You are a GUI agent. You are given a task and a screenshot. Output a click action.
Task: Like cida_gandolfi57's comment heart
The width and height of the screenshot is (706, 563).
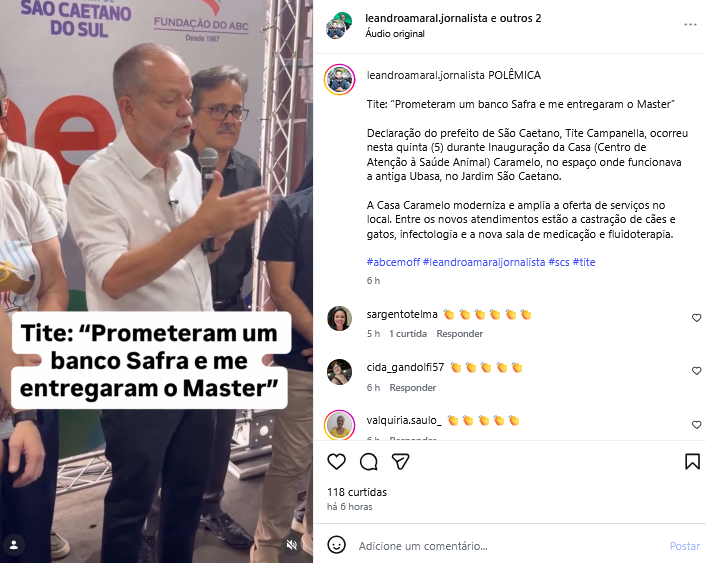pyautogui.click(x=696, y=371)
